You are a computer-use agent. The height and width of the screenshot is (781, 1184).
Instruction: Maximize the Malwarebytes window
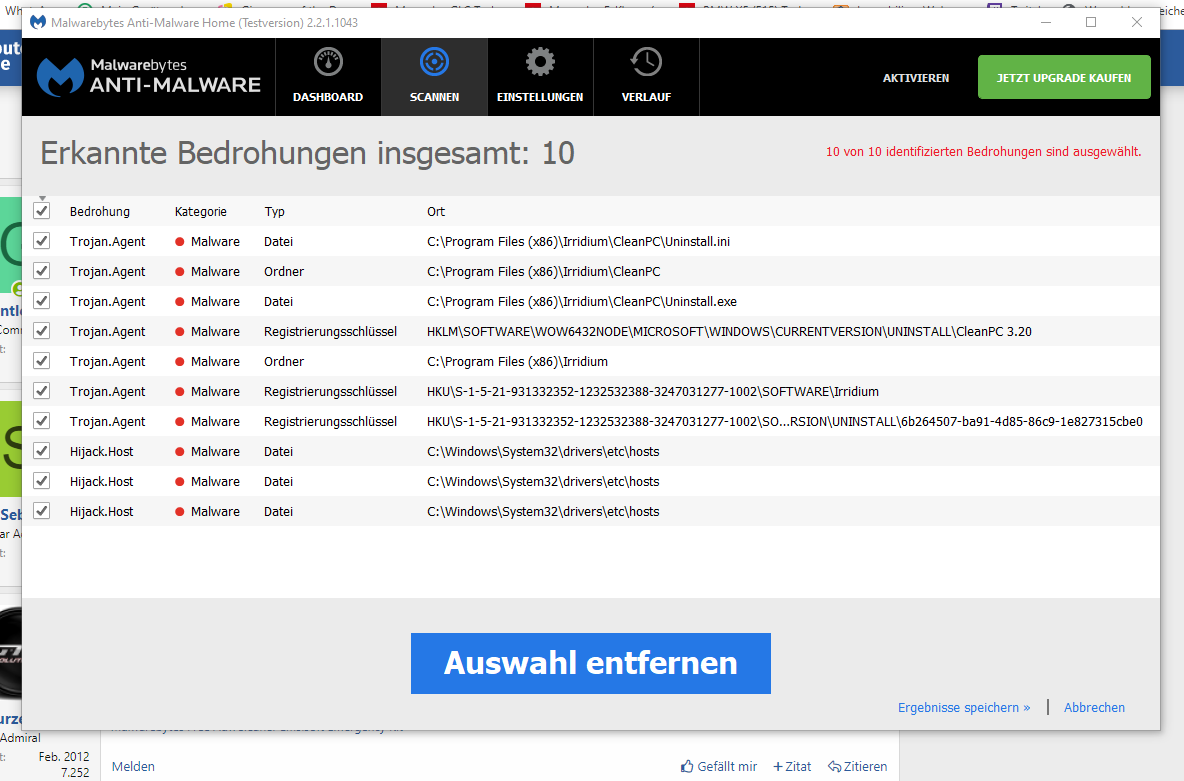click(x=1091, y=23)
